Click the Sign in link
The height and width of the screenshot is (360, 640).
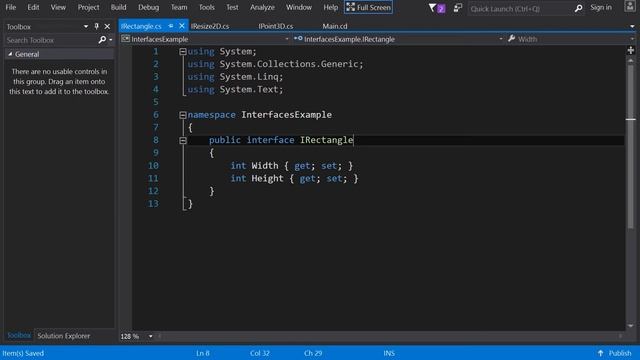pos(601,7)
